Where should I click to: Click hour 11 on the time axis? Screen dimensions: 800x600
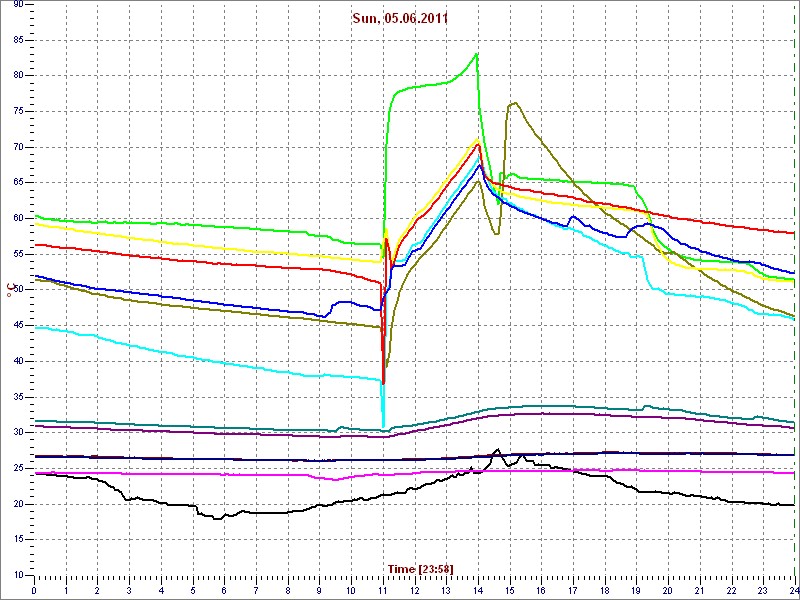click(x=383, y=590)
